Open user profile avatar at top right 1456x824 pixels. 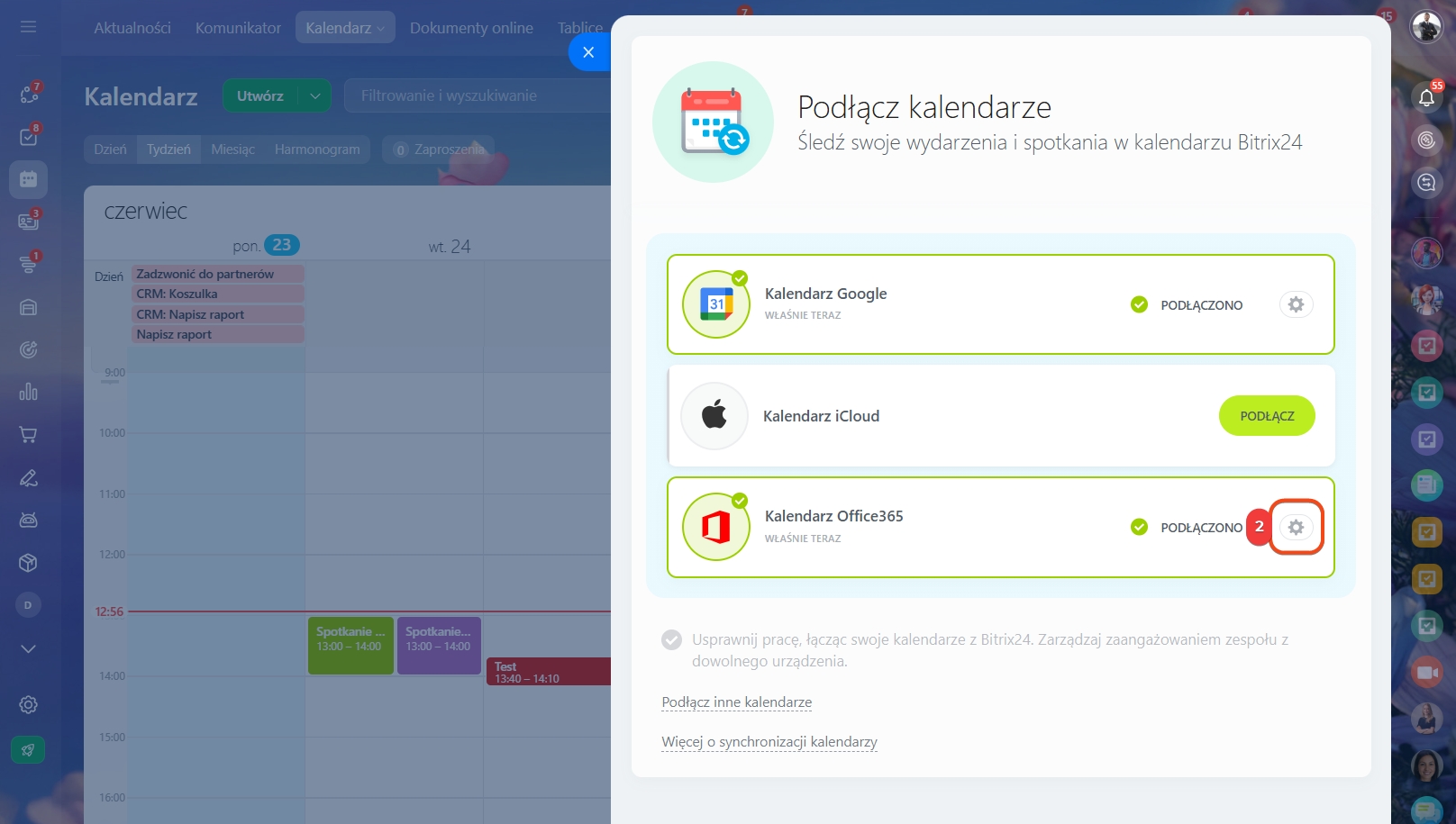tap(1426, 27)
